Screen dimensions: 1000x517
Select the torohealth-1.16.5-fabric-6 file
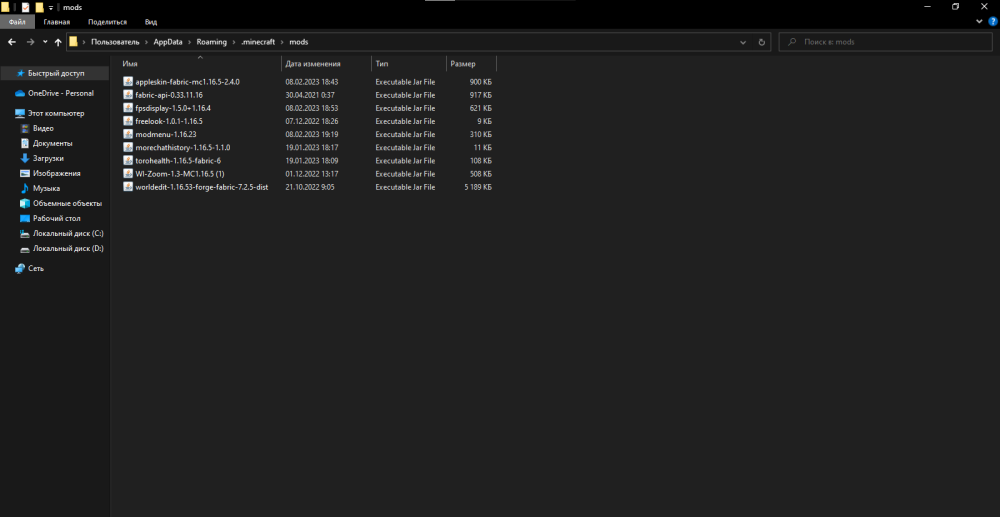[178, 161]
